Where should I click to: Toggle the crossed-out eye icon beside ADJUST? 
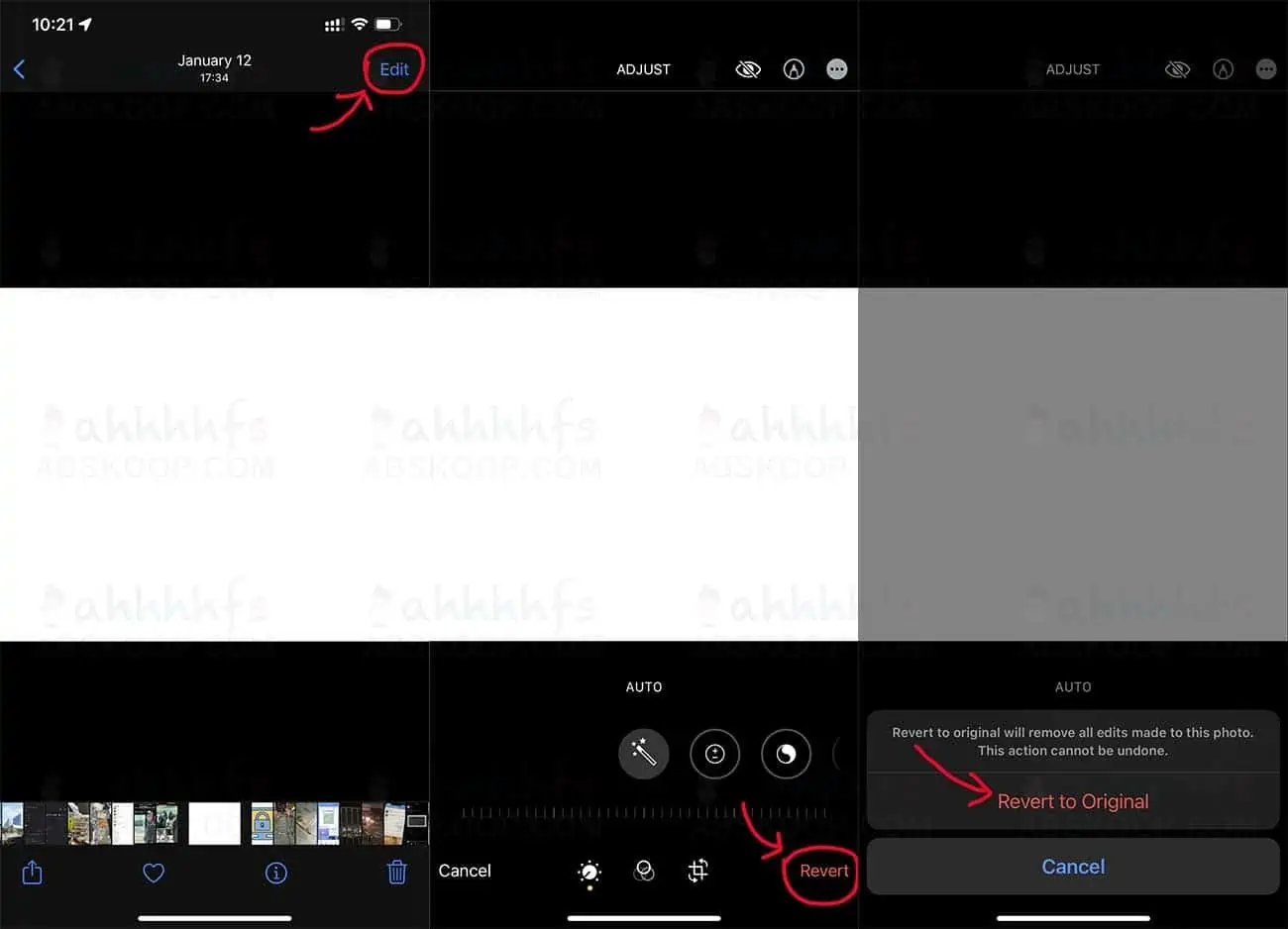click(748, 69)
